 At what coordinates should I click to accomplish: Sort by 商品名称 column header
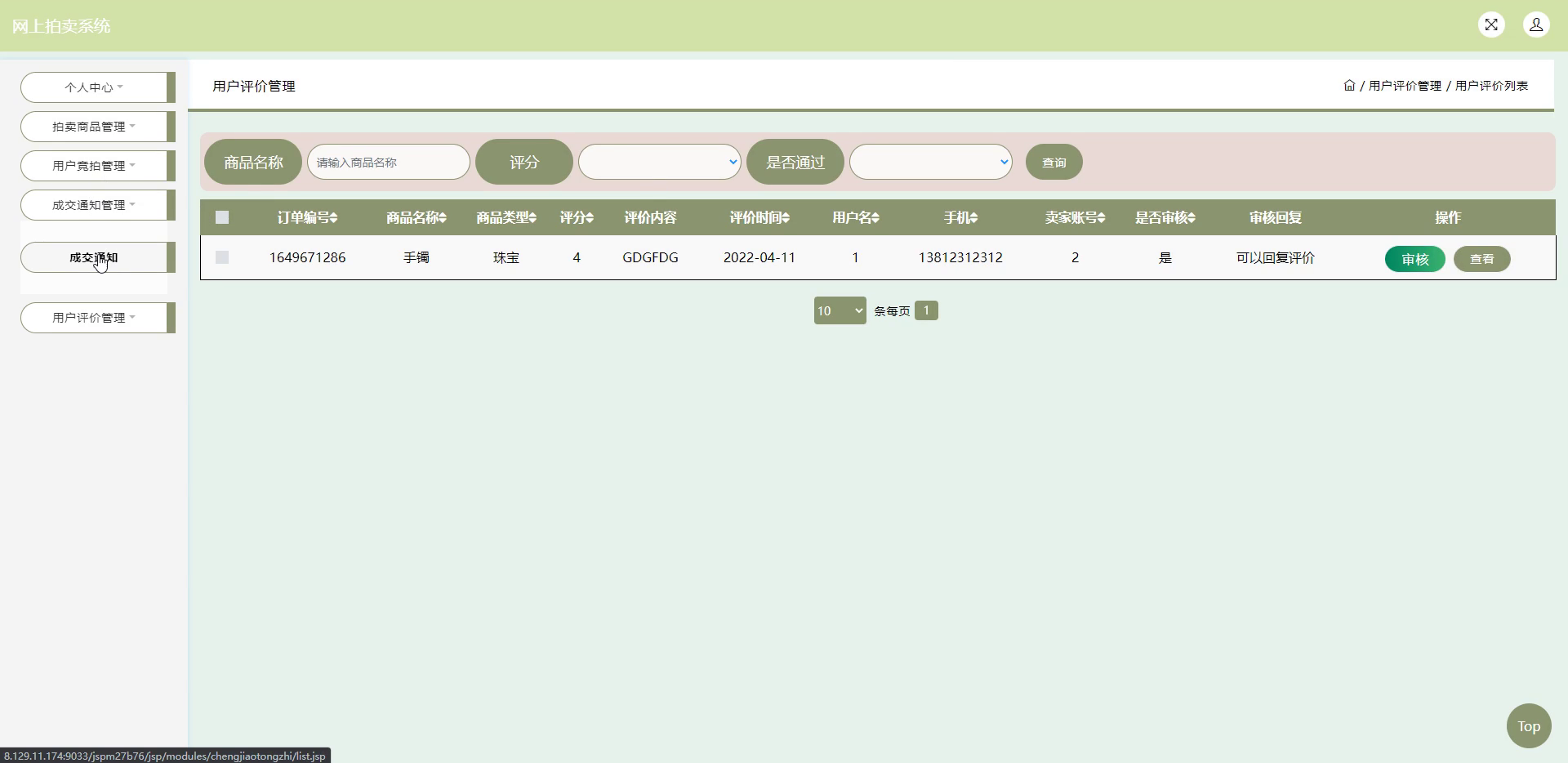tap(416, 218)
